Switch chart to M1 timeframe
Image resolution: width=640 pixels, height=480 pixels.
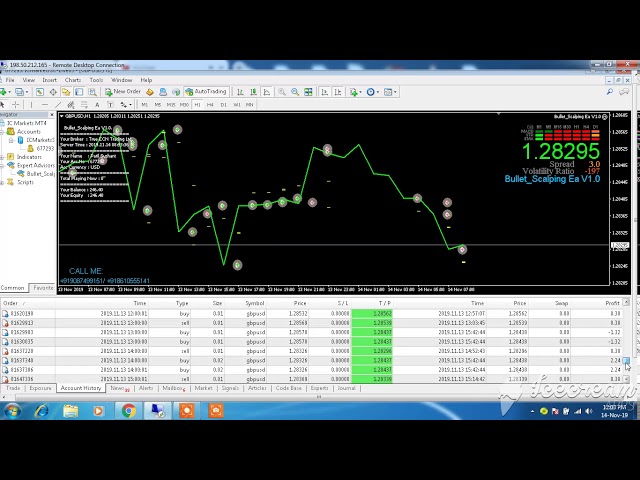point(144,104)
